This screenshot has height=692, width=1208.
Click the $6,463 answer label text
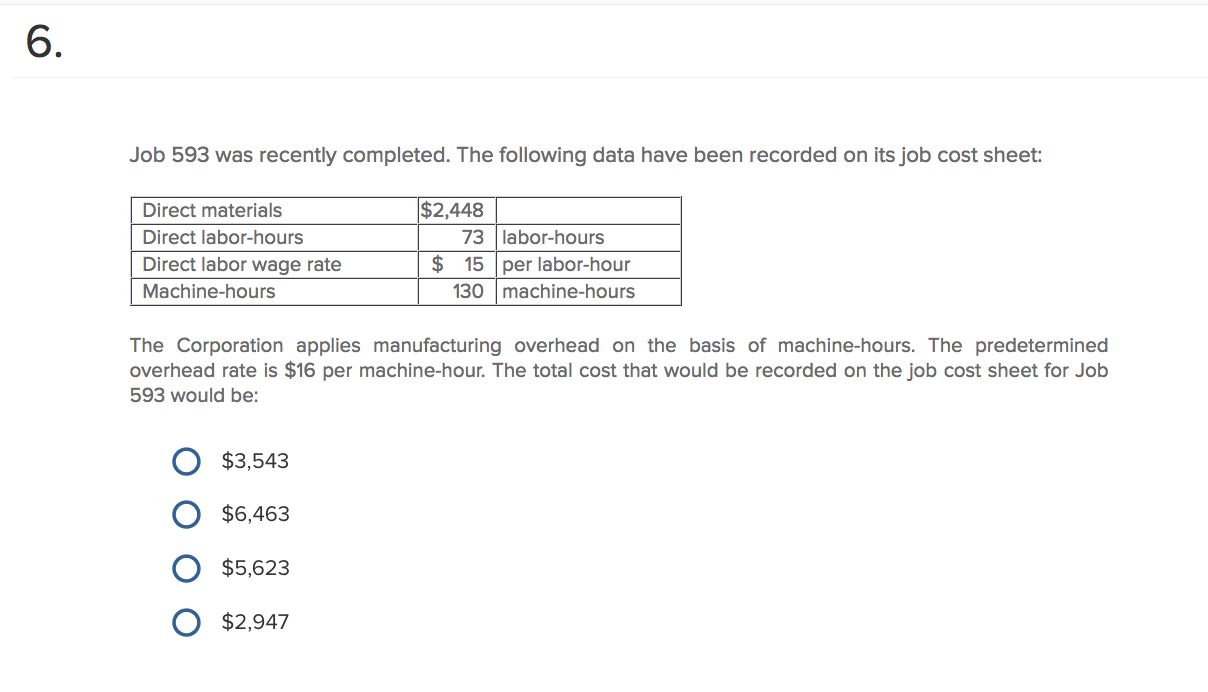[x=254, y=514]
